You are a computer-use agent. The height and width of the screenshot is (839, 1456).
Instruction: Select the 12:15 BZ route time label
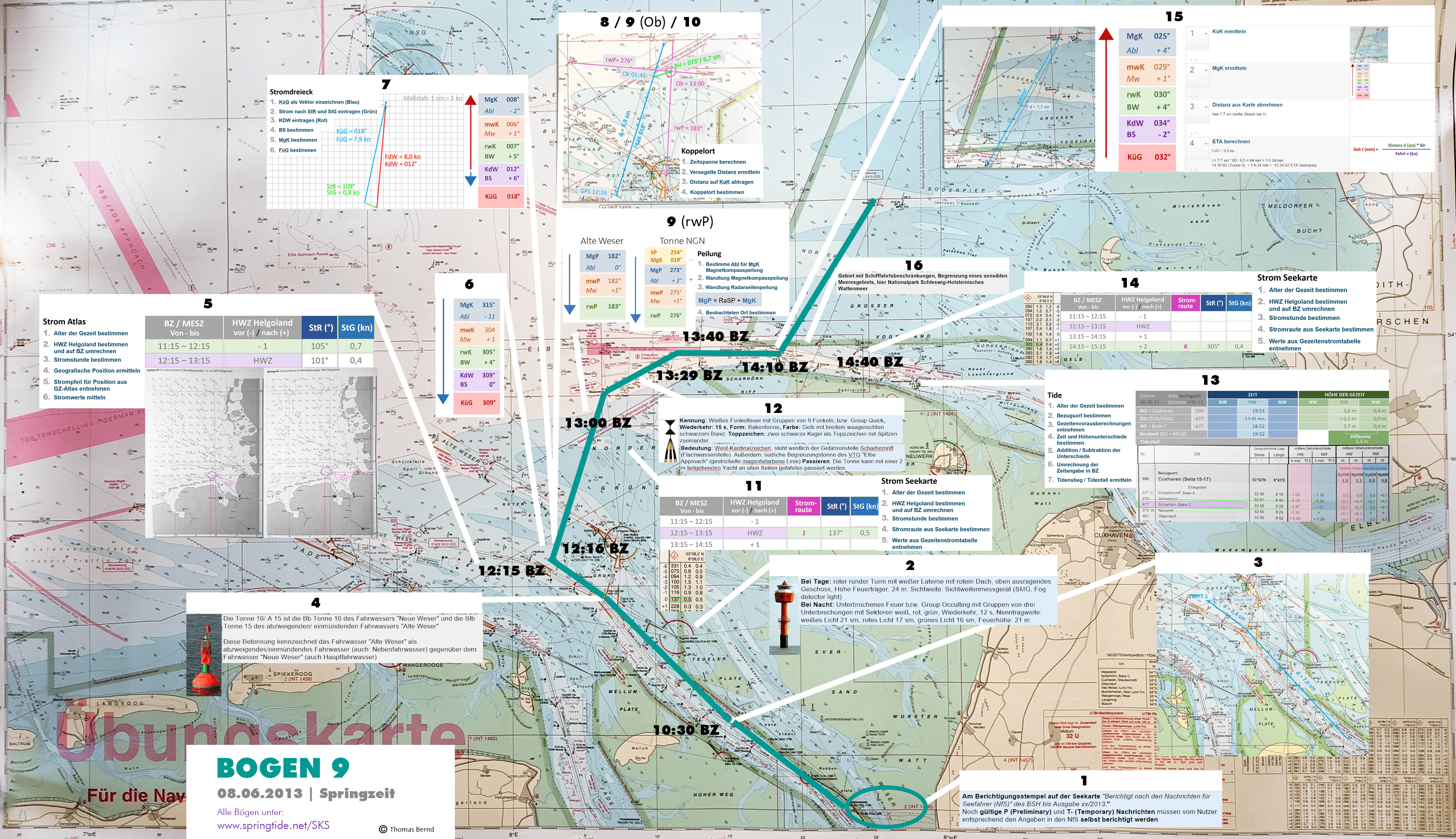click(x=511, y=570)
